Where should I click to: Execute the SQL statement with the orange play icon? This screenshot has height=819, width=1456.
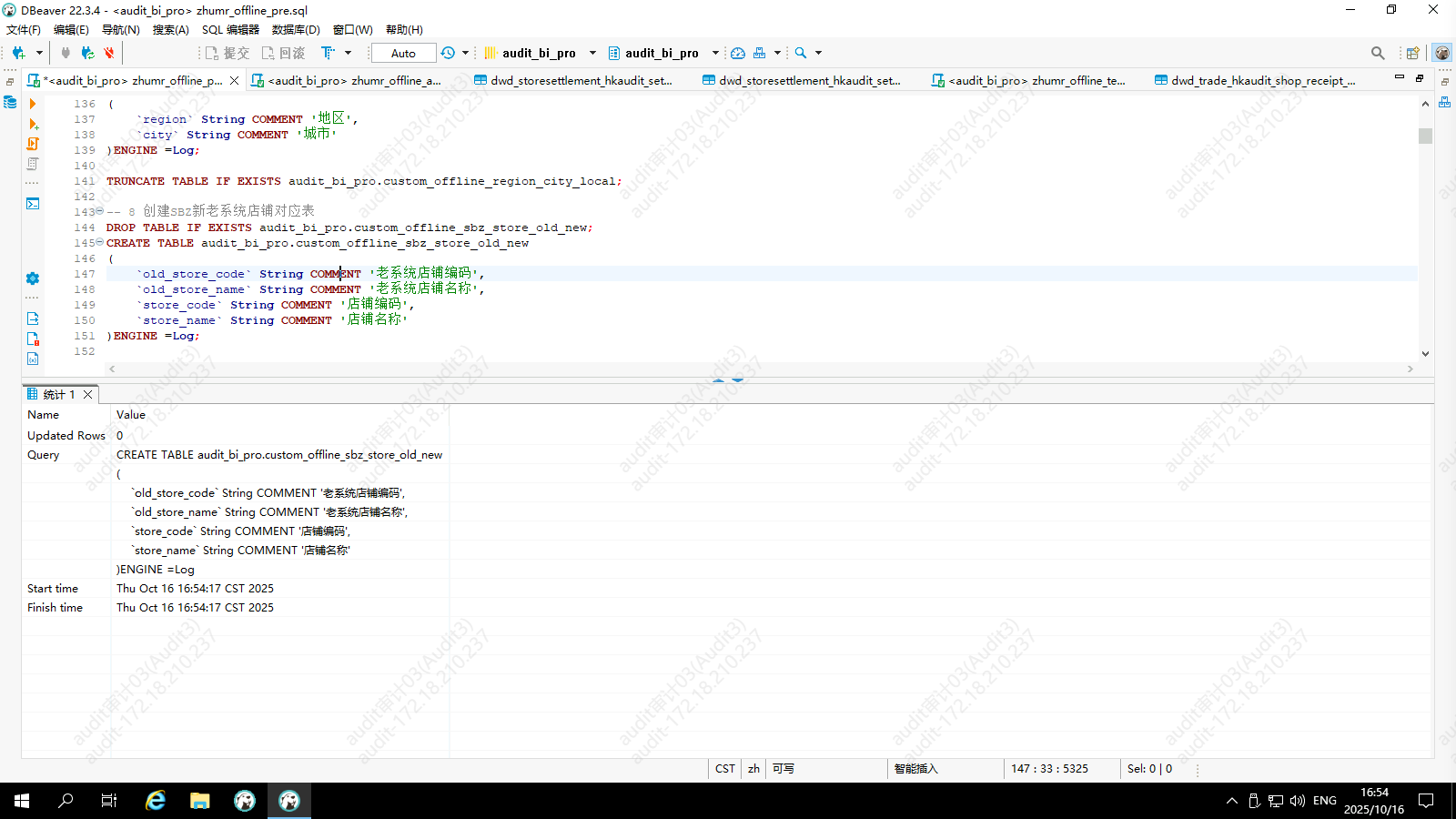(x=33, y=104)
